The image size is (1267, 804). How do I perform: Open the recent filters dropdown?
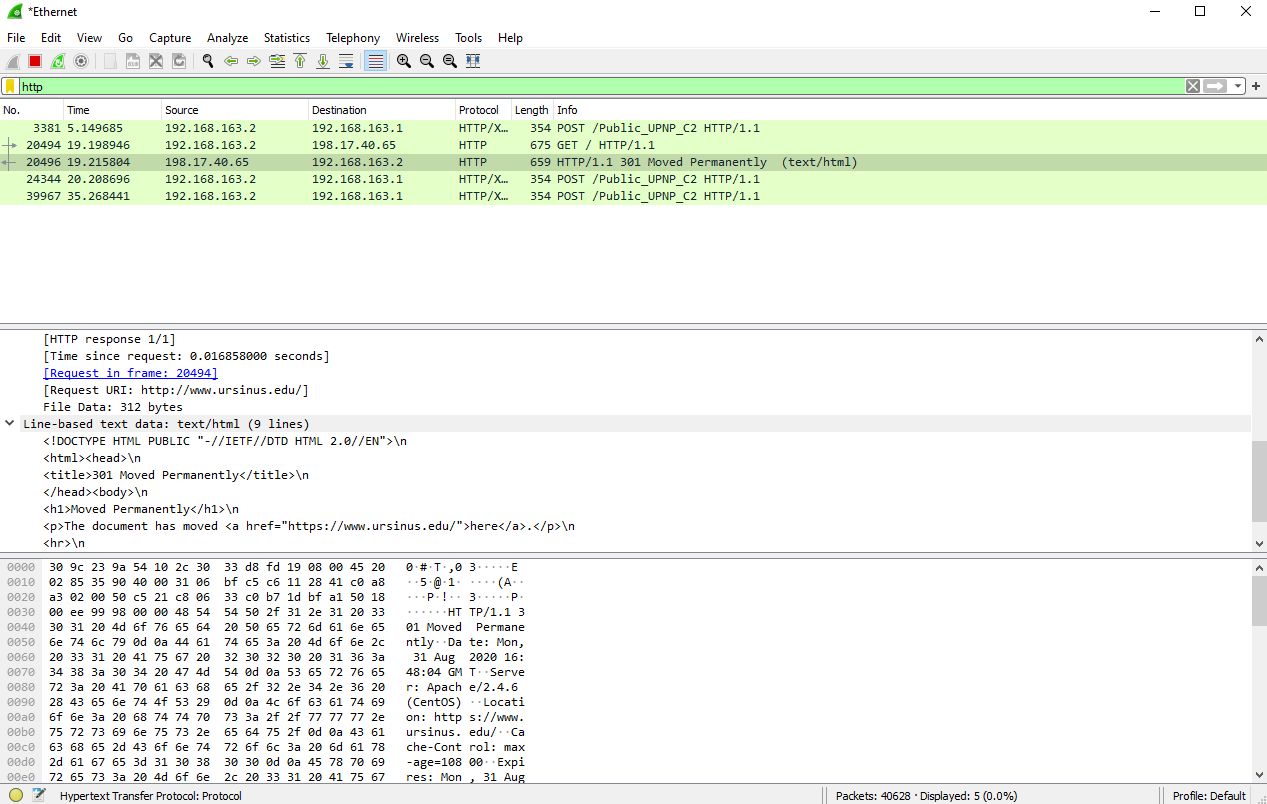(x=1238, y=87)
